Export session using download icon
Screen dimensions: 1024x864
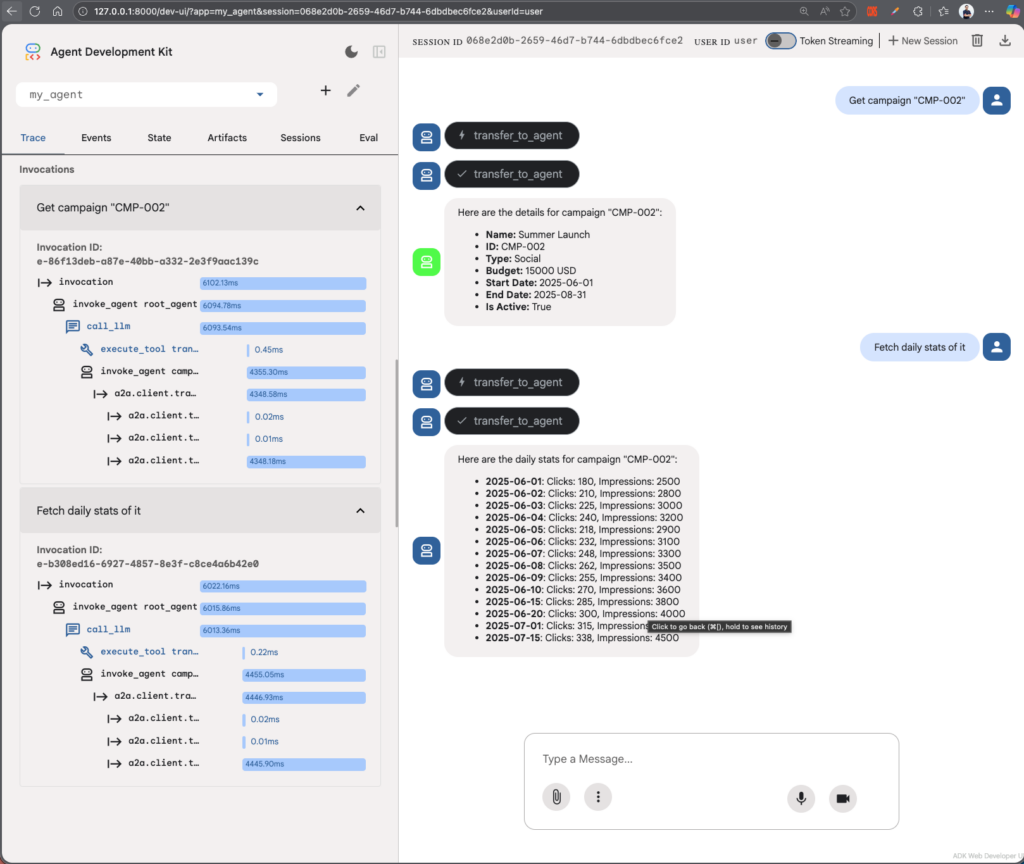coord(1005,41)
